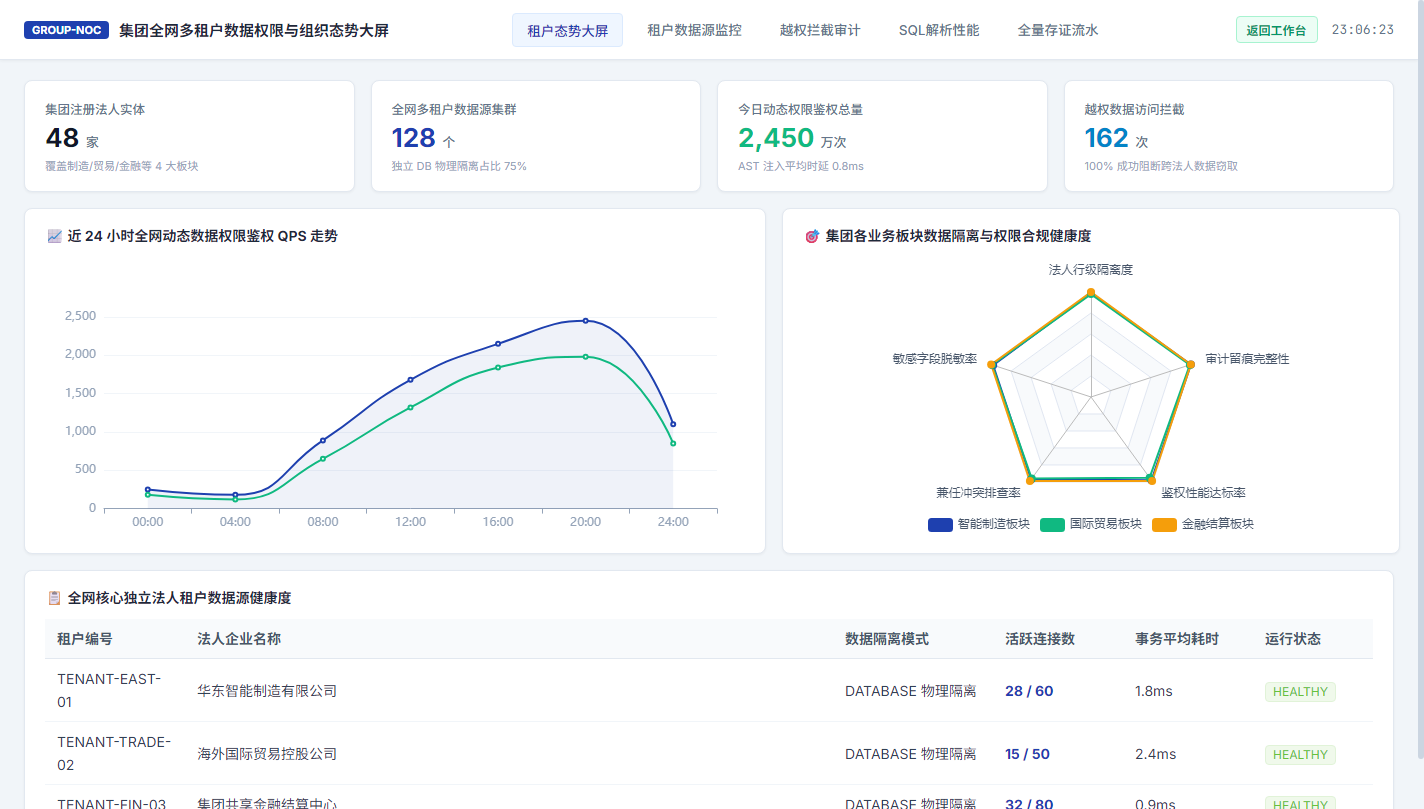
Task: Click the radar axis label 鉴权性能达标率
Action: click(1203, 493)
